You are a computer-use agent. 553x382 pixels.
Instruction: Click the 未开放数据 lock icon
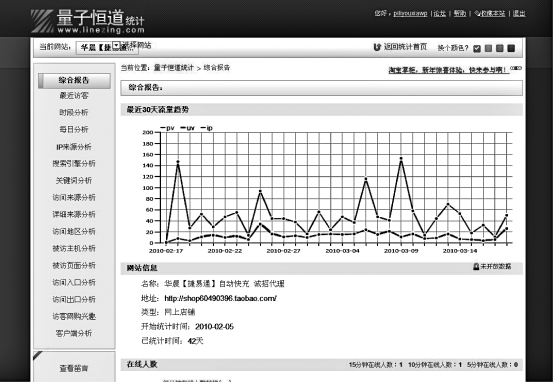coord(476,267)
